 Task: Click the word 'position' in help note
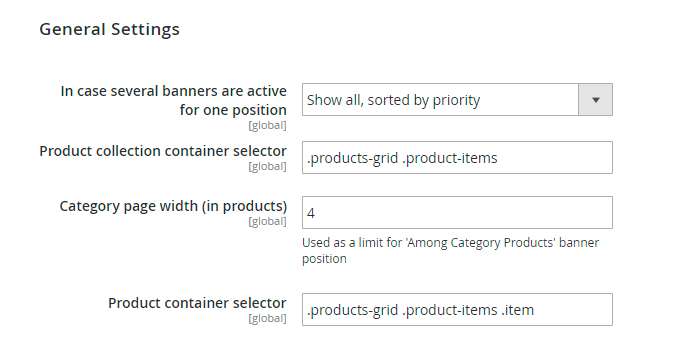324,259
